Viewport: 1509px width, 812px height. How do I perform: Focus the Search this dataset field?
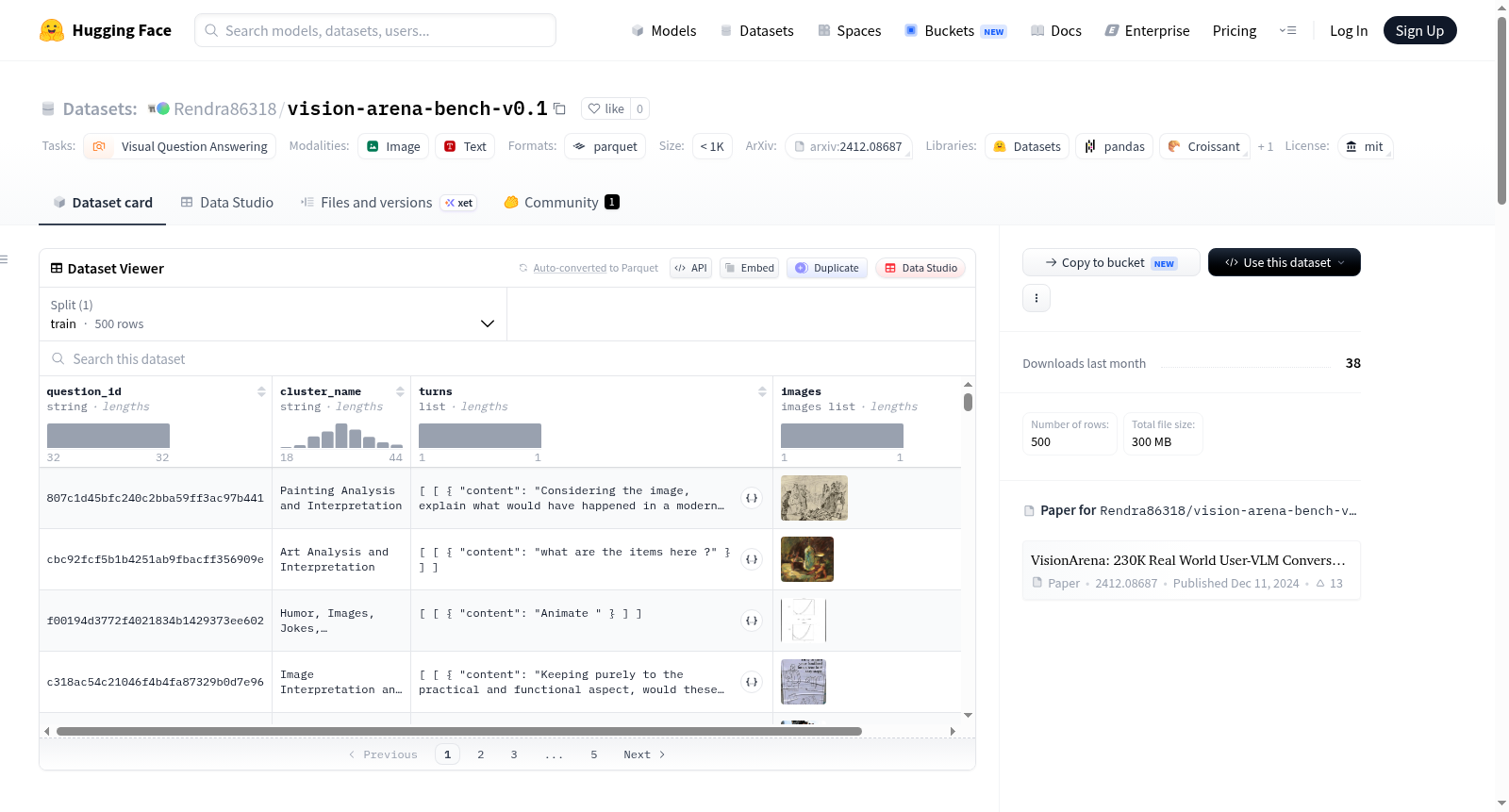(507, 358)
